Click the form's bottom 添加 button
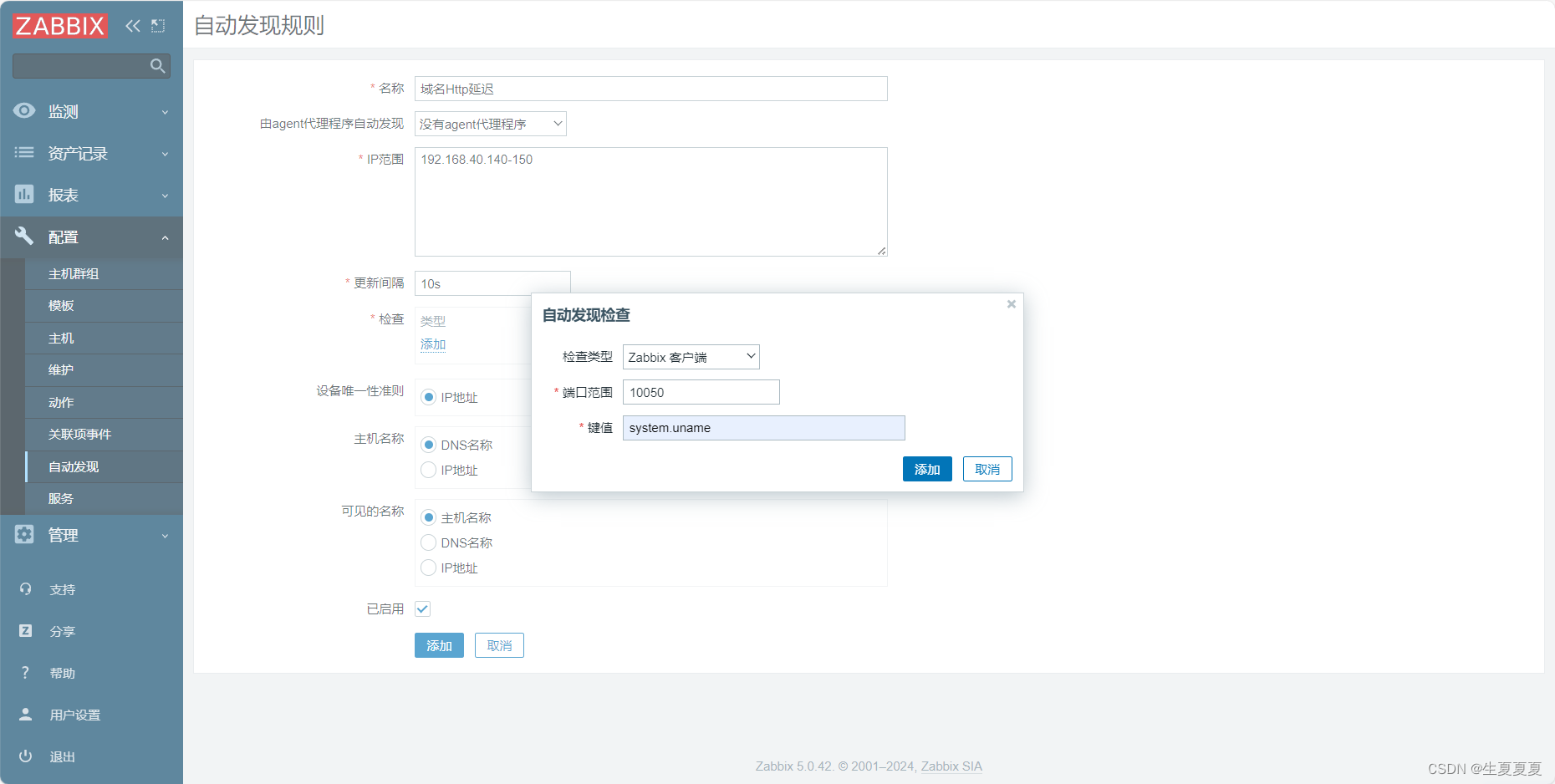The height and width of the screenshot is (784, 1555). tap(439, 645)
